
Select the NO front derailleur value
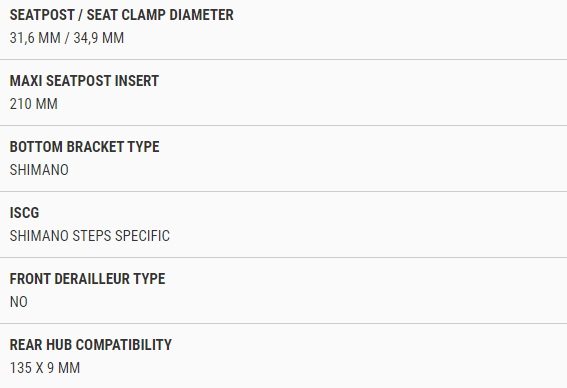[19, 302]
